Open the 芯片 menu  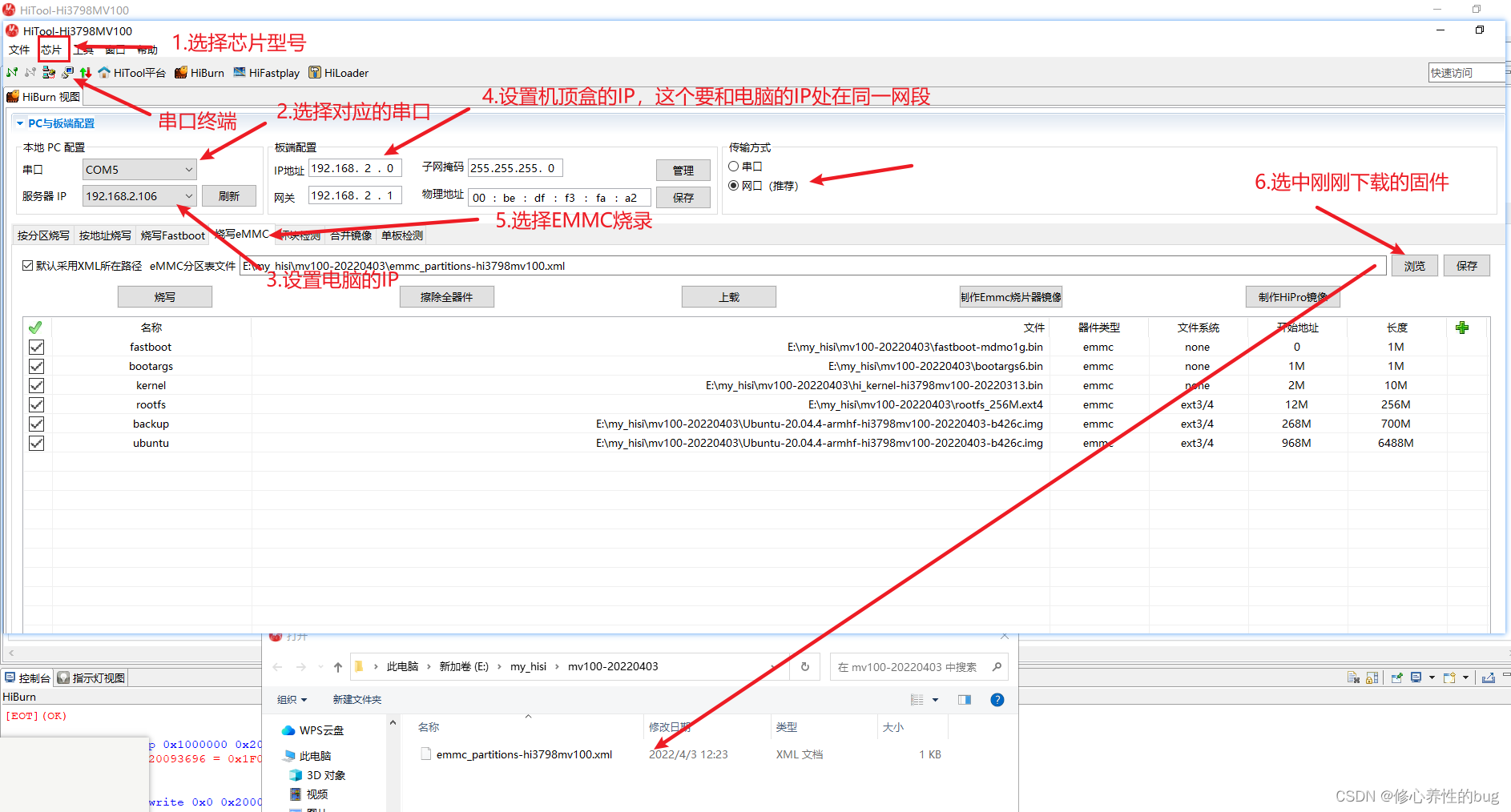coord(51,50)
